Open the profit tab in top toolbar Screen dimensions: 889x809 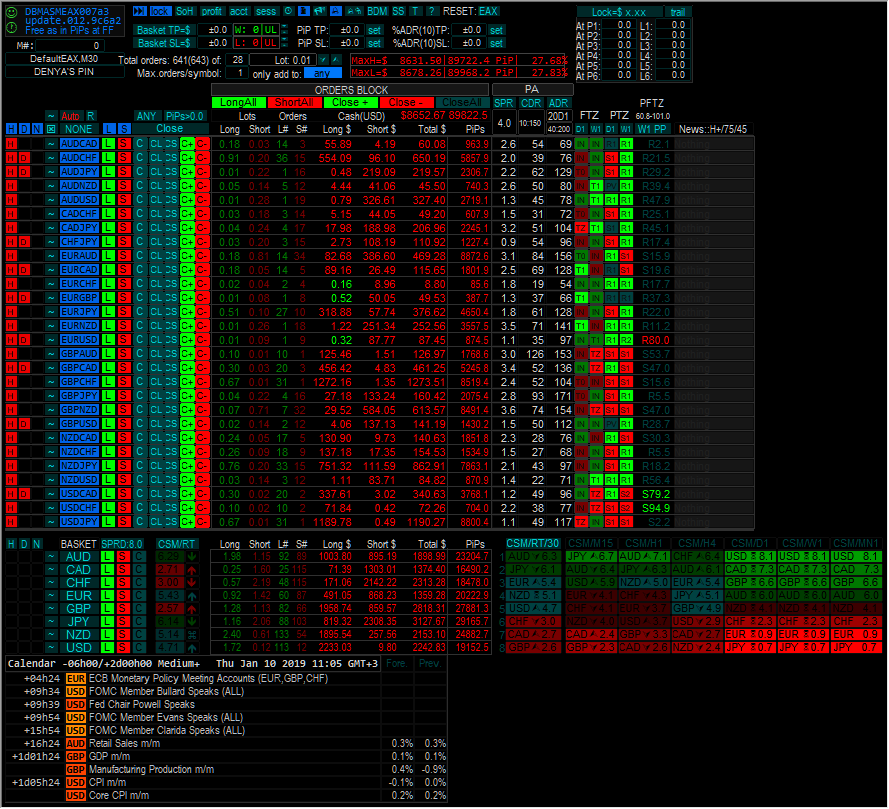tap(211, 11)
